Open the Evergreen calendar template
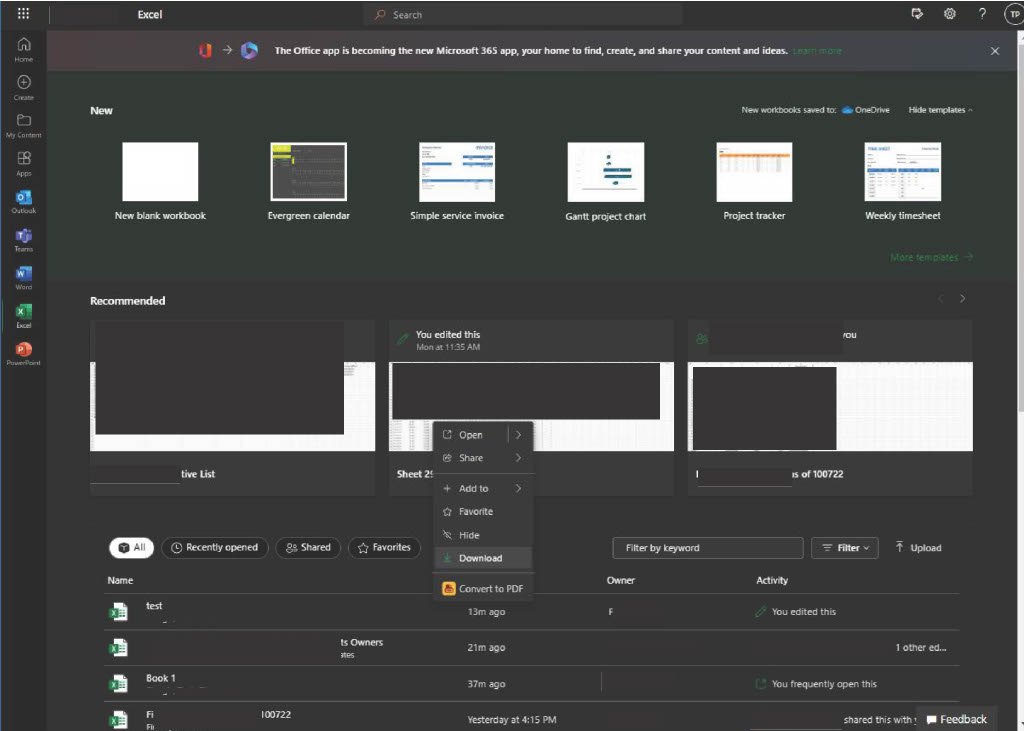 (x=308, y=181)
